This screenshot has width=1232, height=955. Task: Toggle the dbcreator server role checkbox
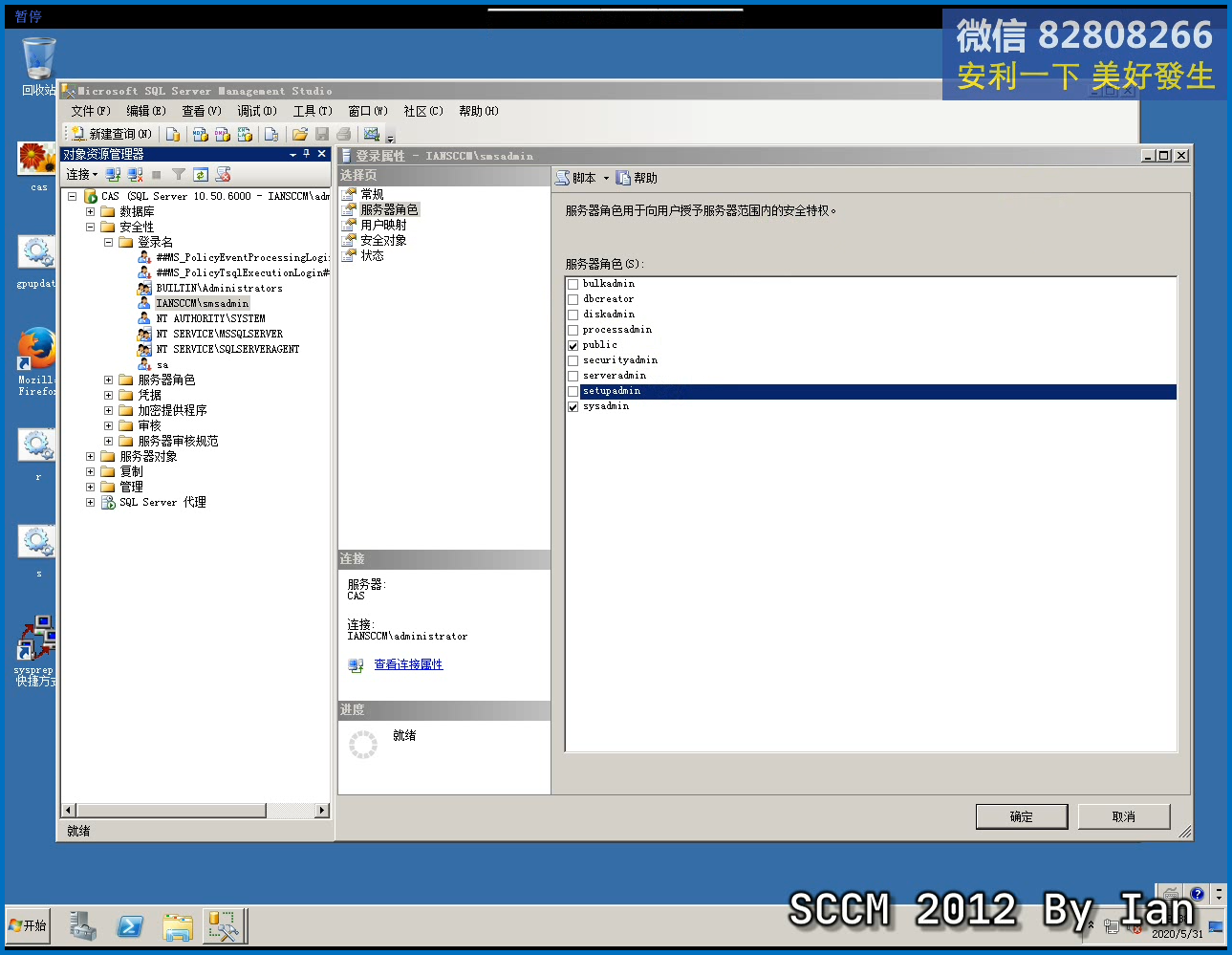[x=573, y=299]
